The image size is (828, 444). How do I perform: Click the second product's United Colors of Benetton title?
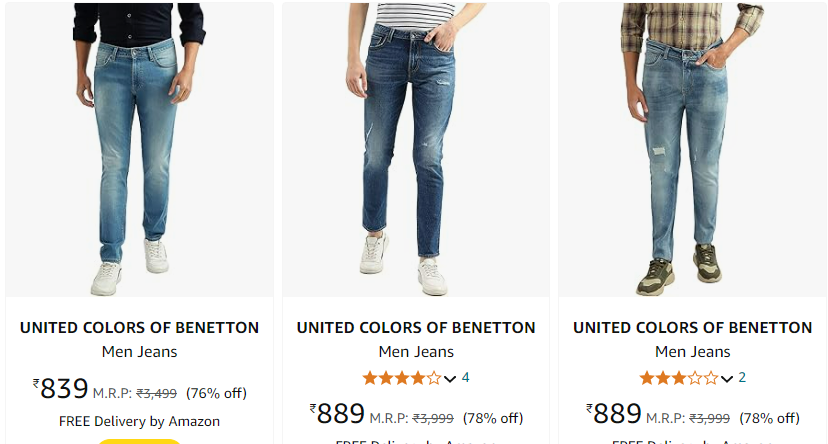(416, 328)
